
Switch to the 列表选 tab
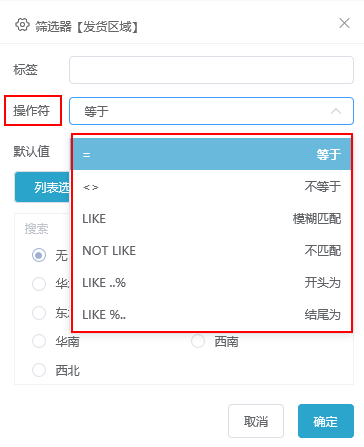pos(43,187)
